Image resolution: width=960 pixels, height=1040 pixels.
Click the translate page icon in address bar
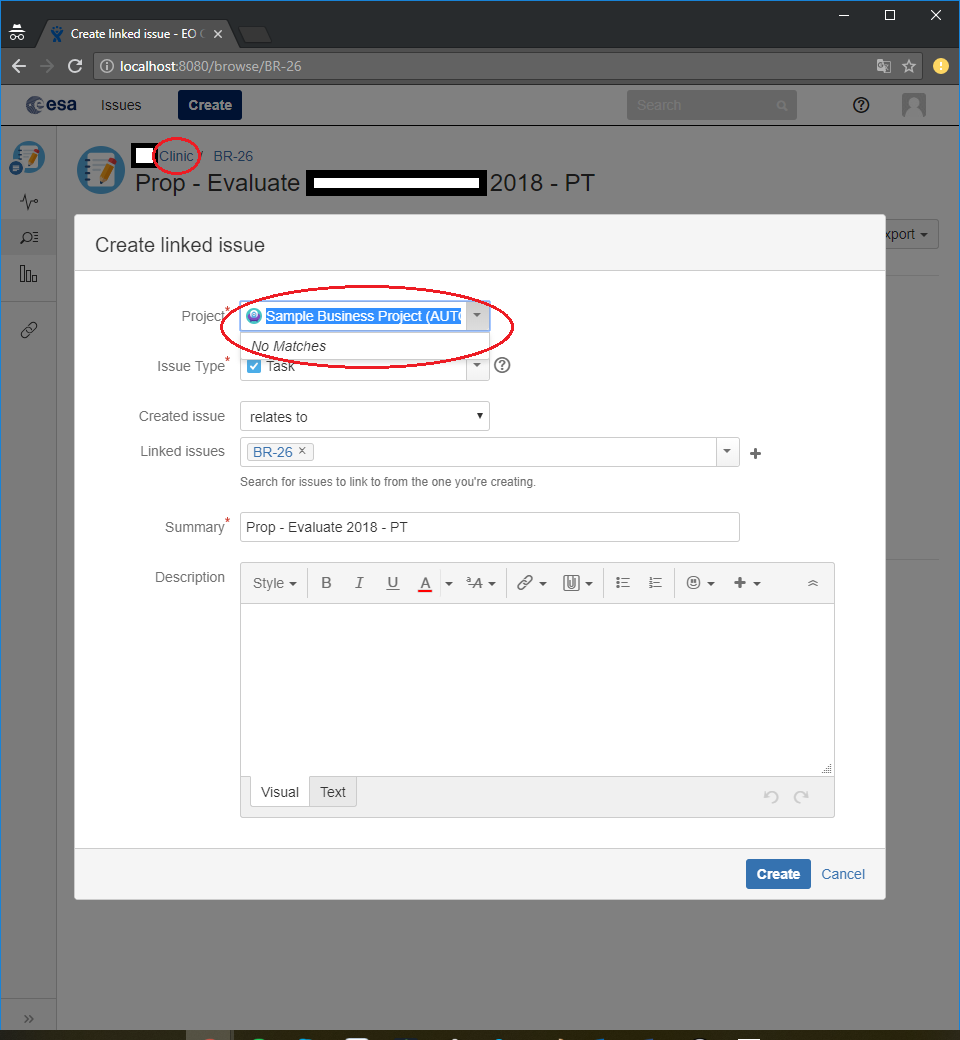click(883, 66)
